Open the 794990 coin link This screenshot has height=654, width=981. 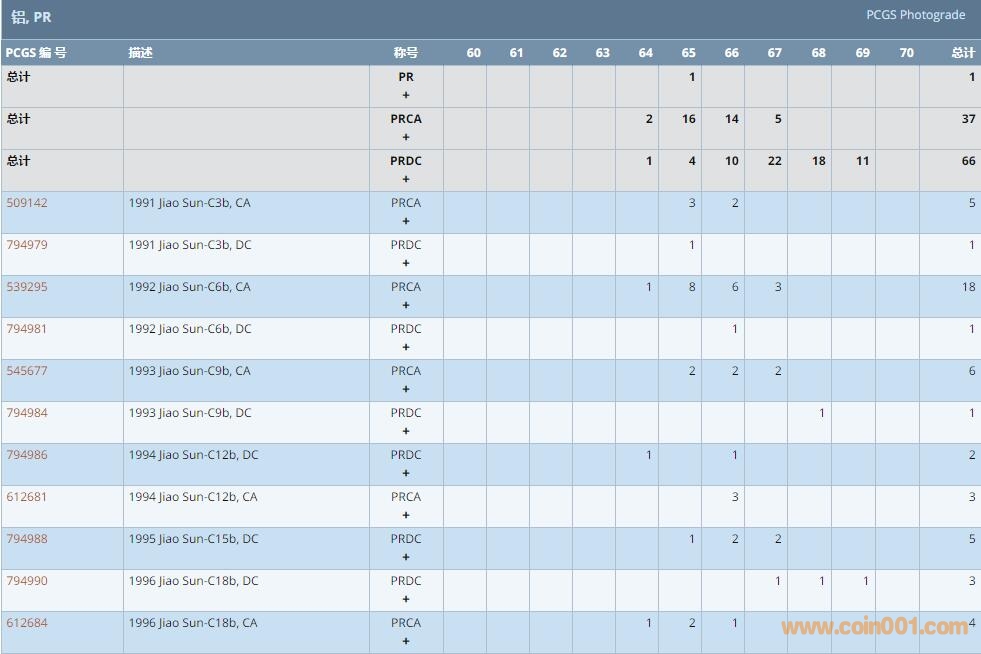click(26, 581)
